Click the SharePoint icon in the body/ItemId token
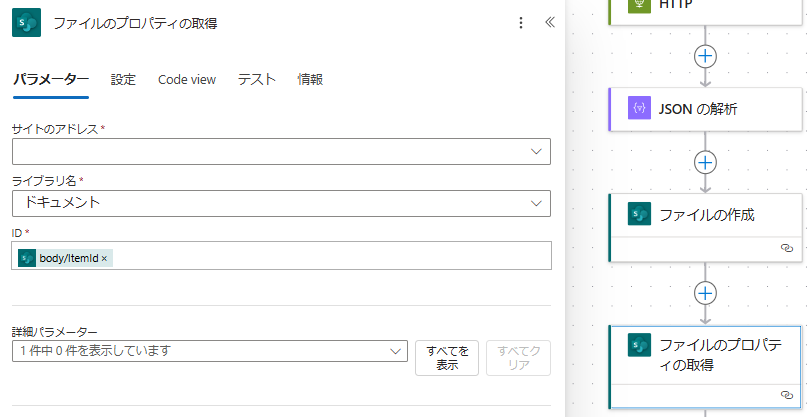The width and height of the screenshot is (811, 417). tap(27, 258)
